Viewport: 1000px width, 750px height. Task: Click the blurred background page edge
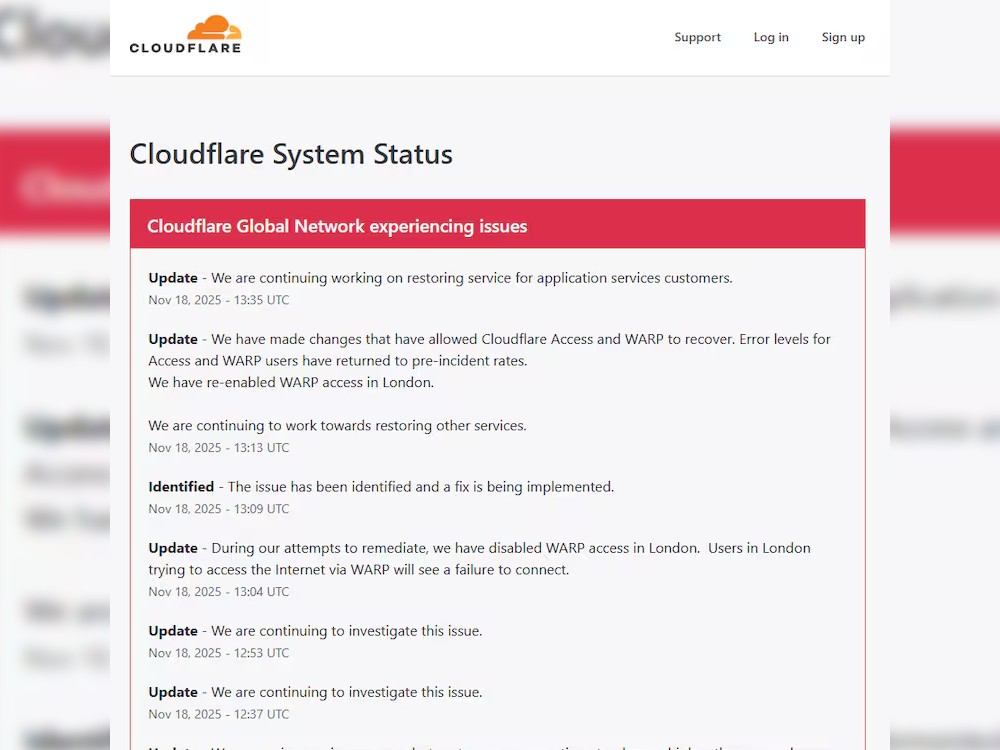click(x=50, y=400)
